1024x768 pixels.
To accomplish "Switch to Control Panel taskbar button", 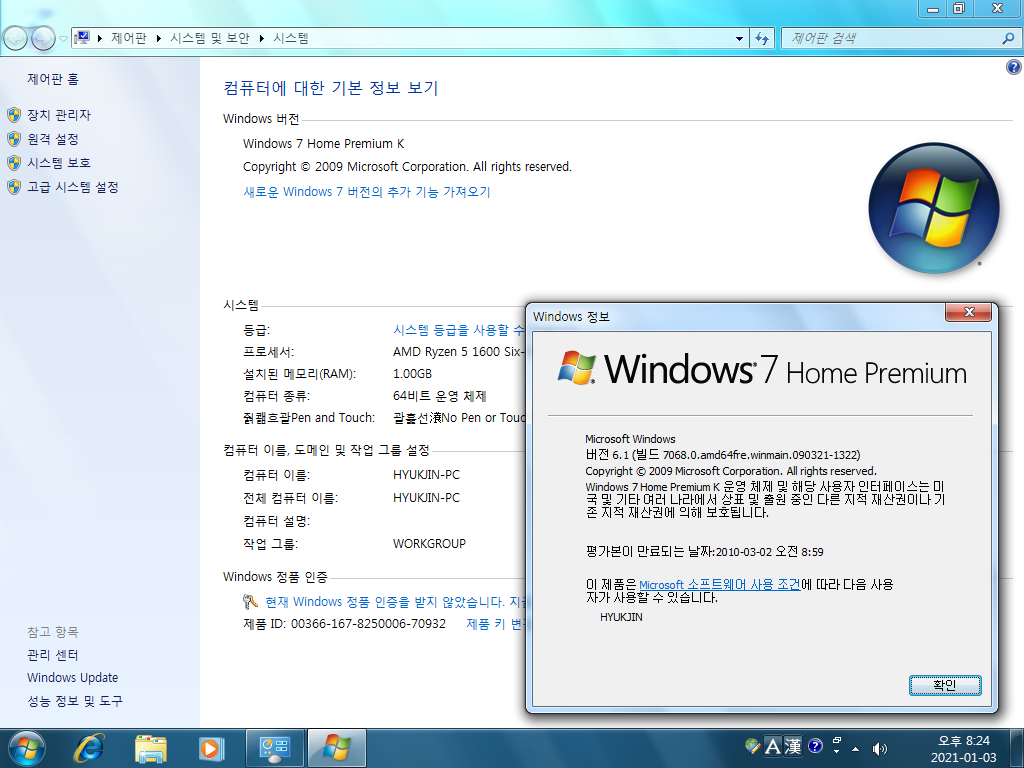I will pyautogui.click(x=275, y=748).
